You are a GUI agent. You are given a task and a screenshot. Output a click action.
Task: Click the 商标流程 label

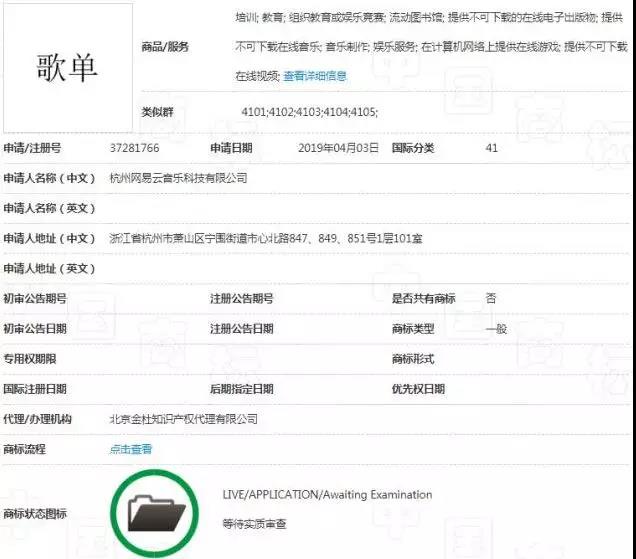click(x=24, y=449)
